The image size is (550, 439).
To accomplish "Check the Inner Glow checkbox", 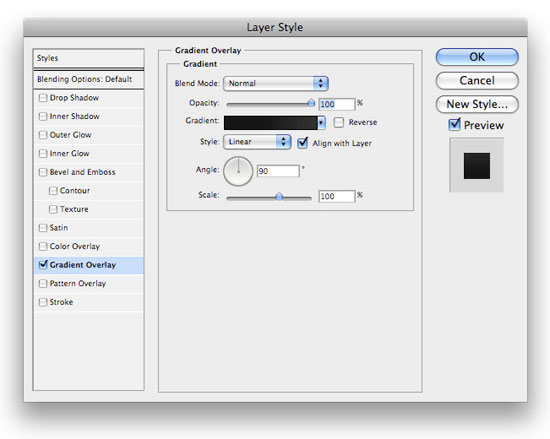I will (x=43, y=153).
